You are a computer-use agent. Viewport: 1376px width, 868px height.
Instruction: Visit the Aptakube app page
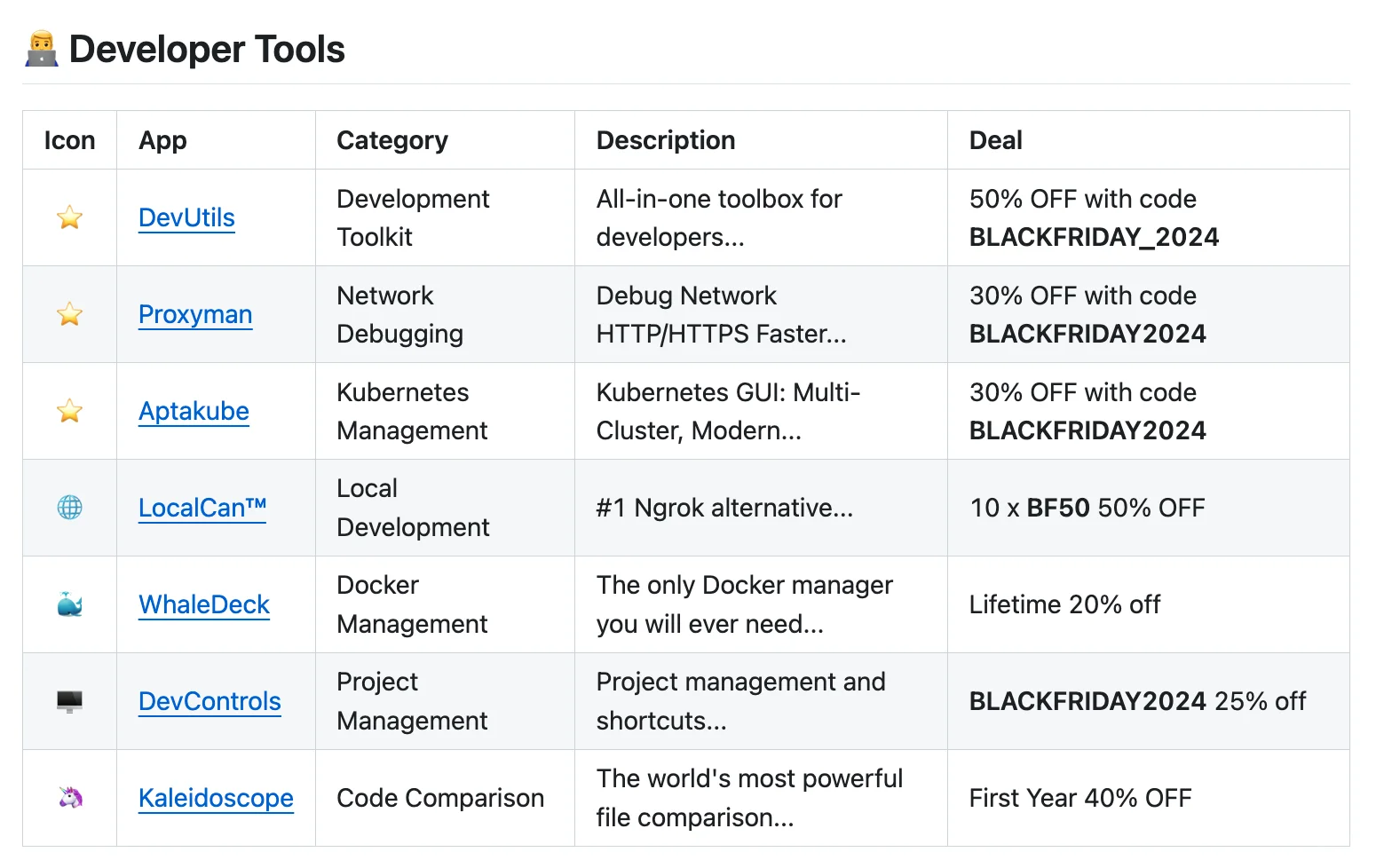point(194,411)
